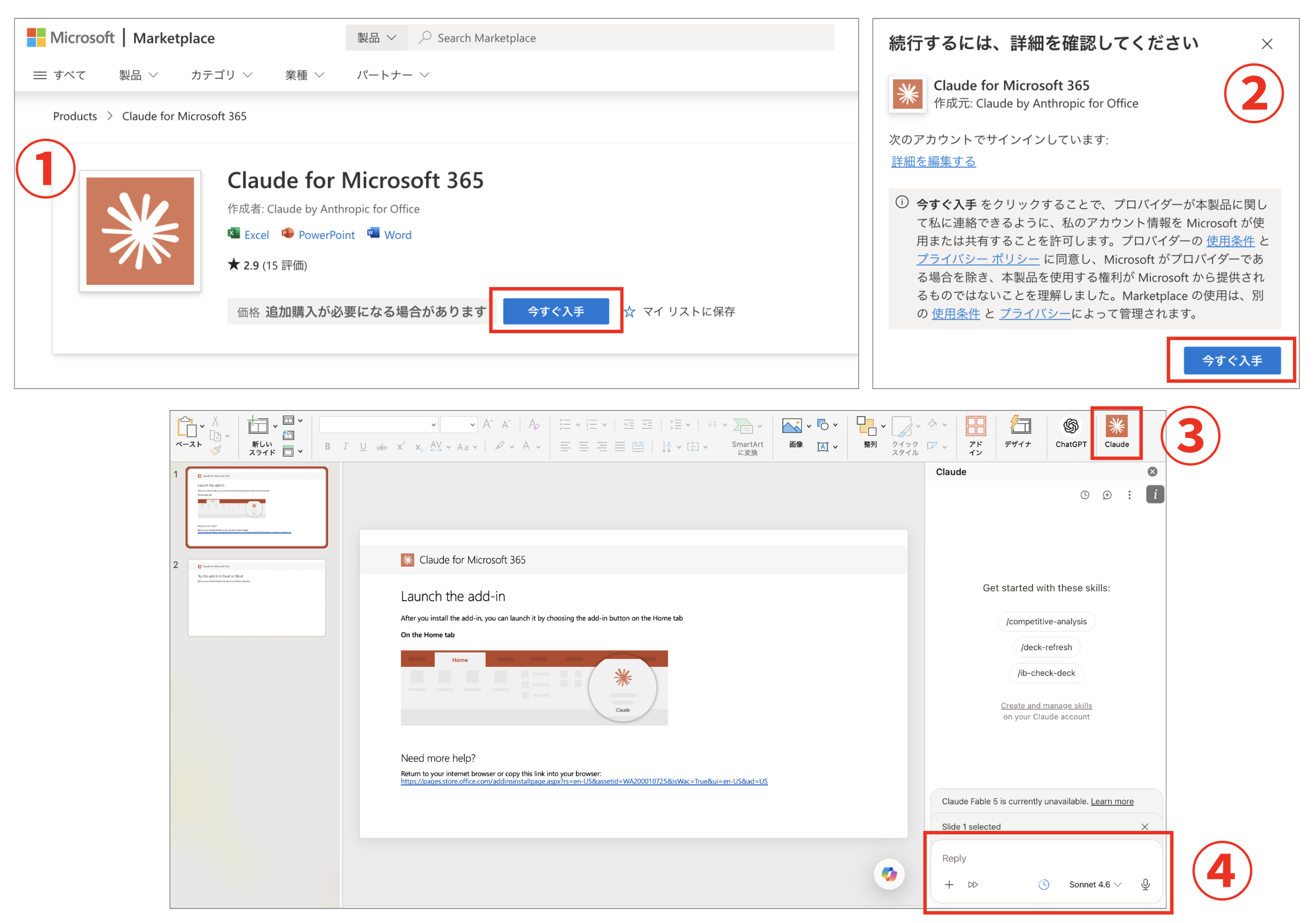This screenshot has height=923, width=1316.
Task: Click the Copilot icon over the slide area
Action: pos(888,874)
